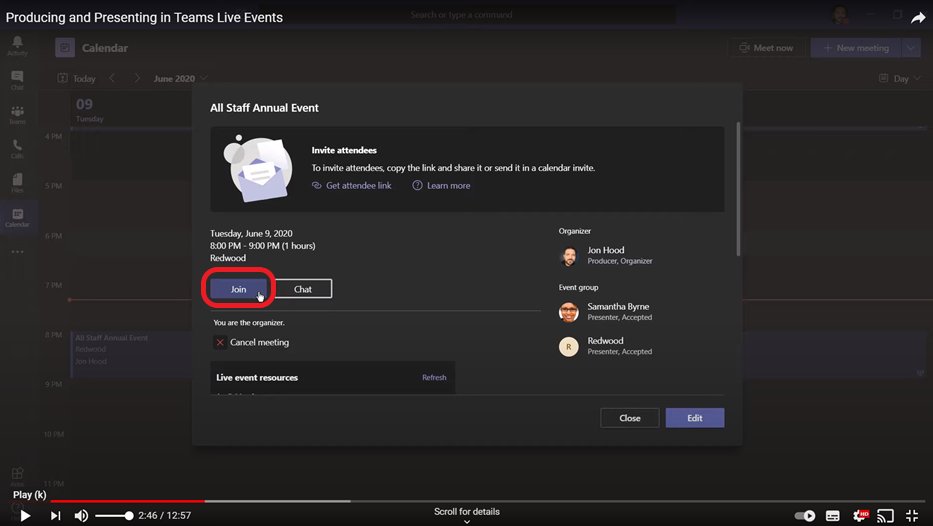Open the Day view dropdown
Viewport: 933px width, 526px height.
tap(900, 79)
